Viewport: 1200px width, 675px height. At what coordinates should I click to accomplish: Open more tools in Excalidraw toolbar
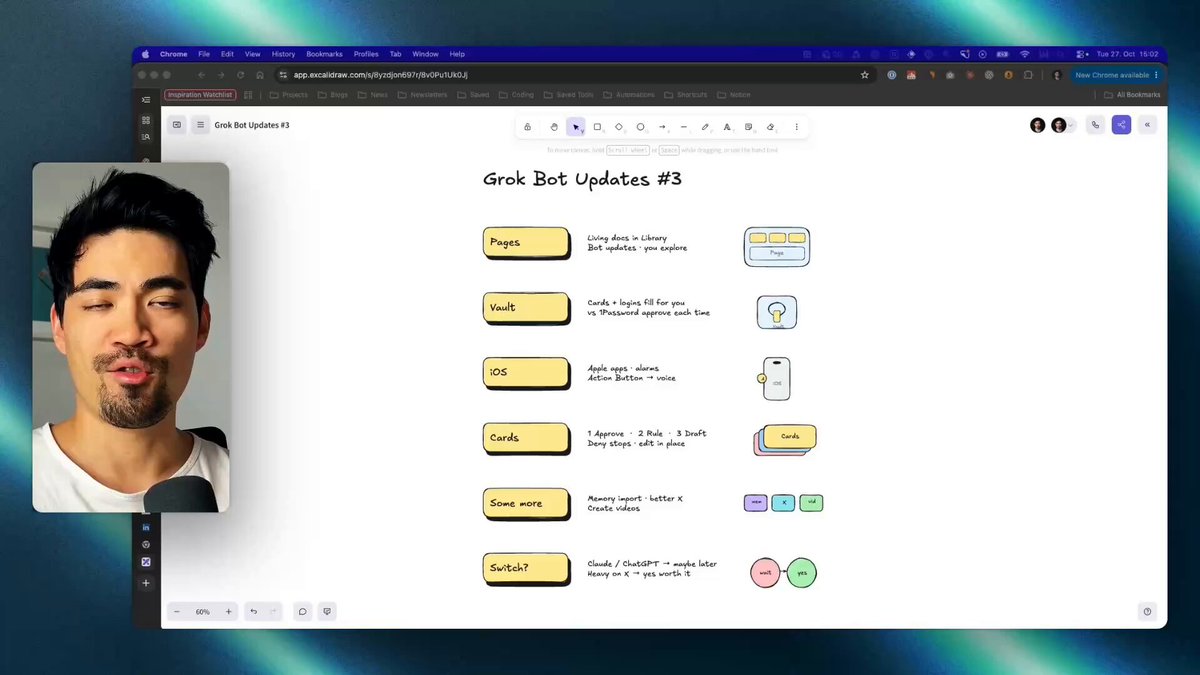(x=797, y=127)
